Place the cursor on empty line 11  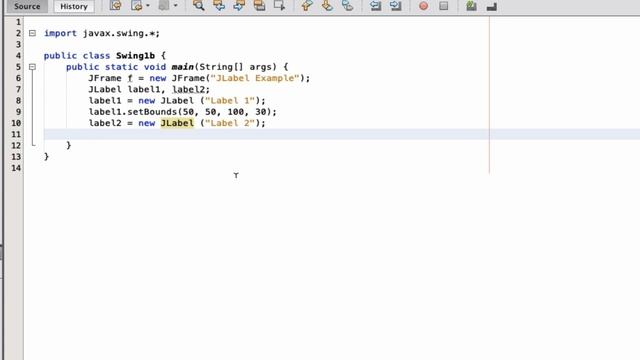point(342,134)
